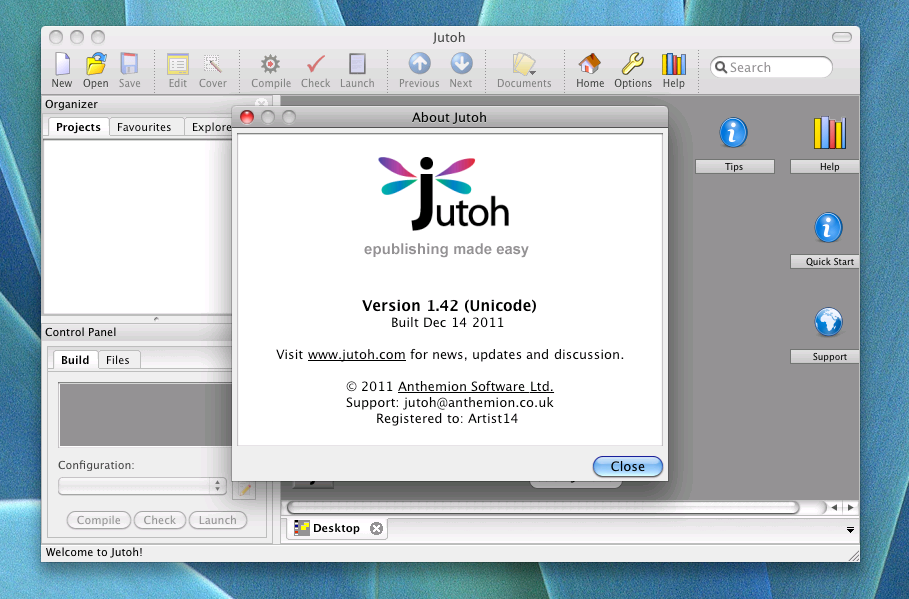Click the Launch button in Control Panel
Screen dimensions: 909x599
(x=217, y=520)
